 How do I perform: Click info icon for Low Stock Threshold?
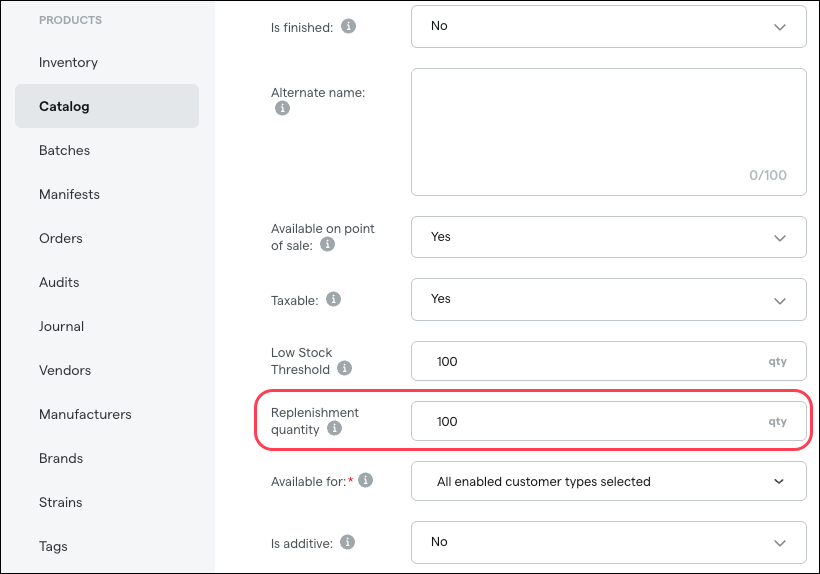click(x=344, y=368)
